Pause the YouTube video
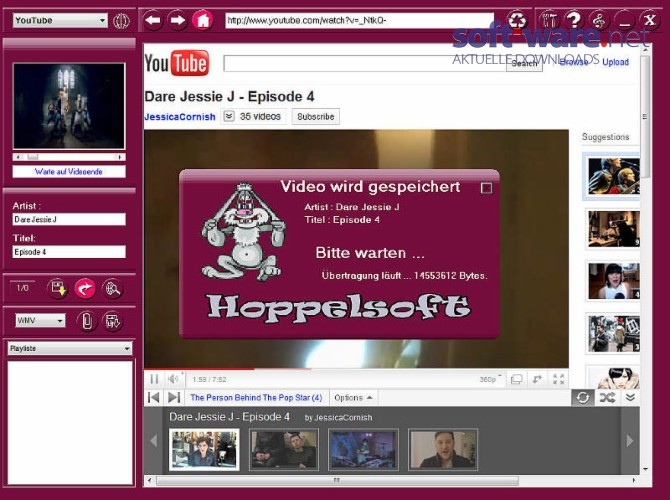The image size is (670, 500). coord(154,379)
